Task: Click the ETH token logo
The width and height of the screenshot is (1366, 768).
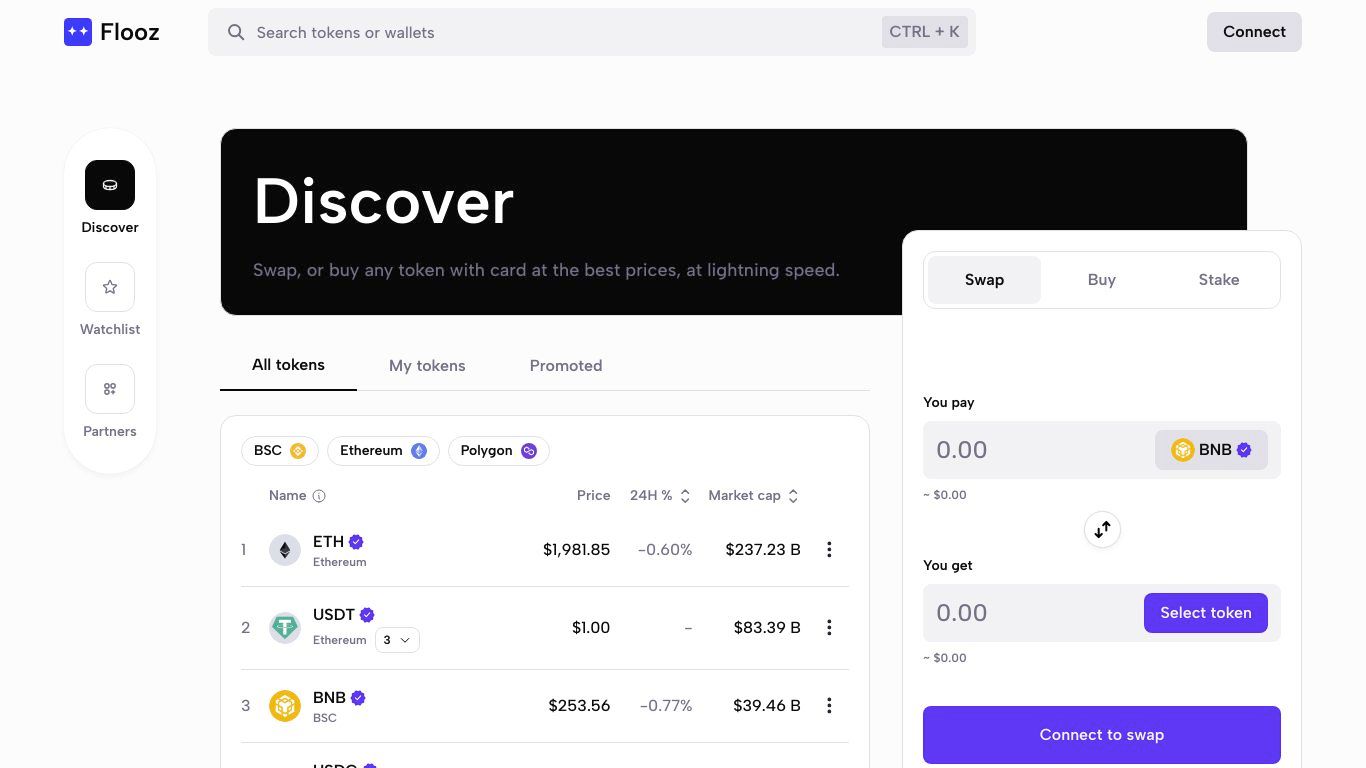Action: point(285,550)
